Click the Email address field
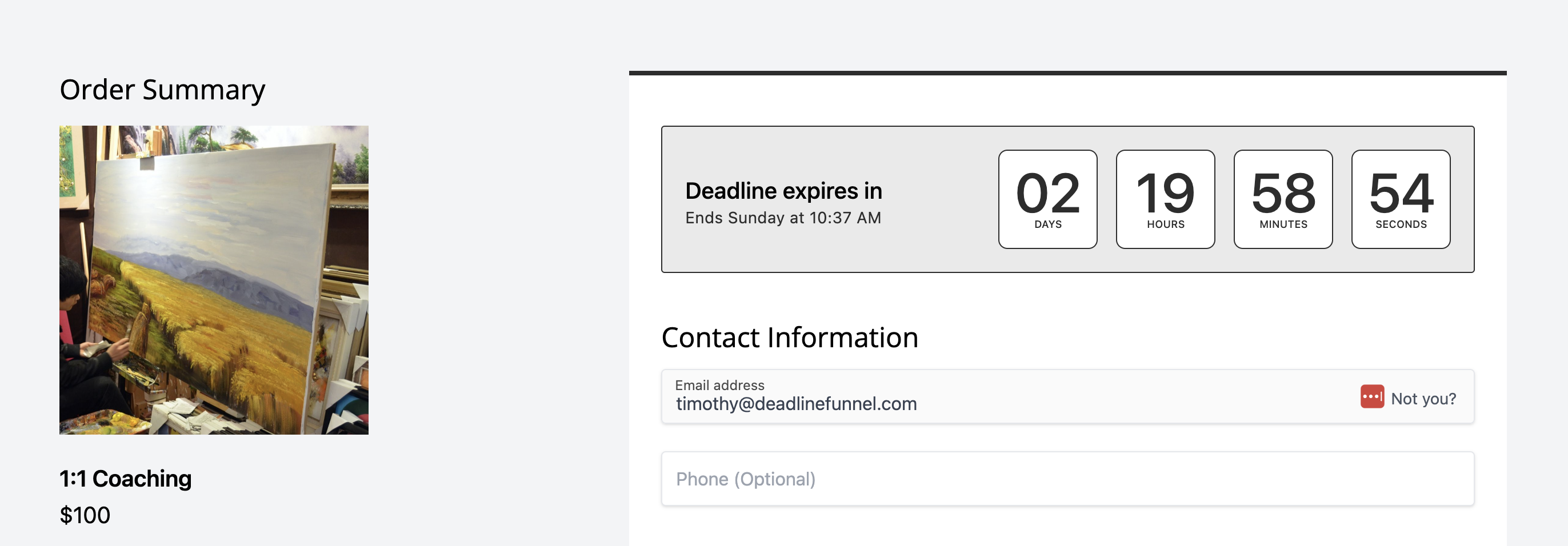The image size is (1568, 546). (1067, 396)
